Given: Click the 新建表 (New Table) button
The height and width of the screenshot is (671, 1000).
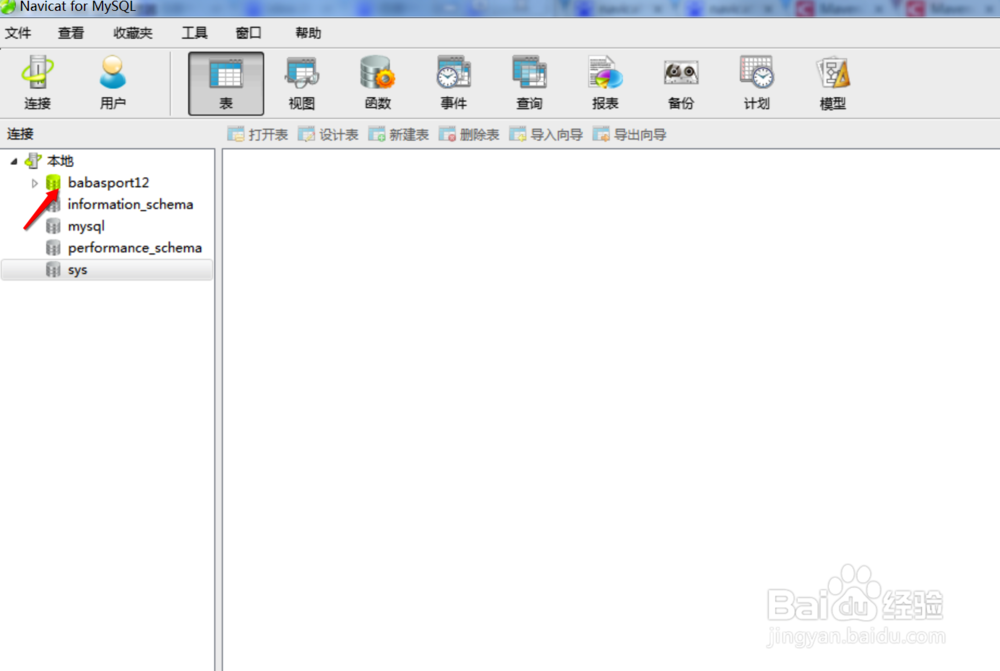Looking at the screenshot, I should [399, 135].
